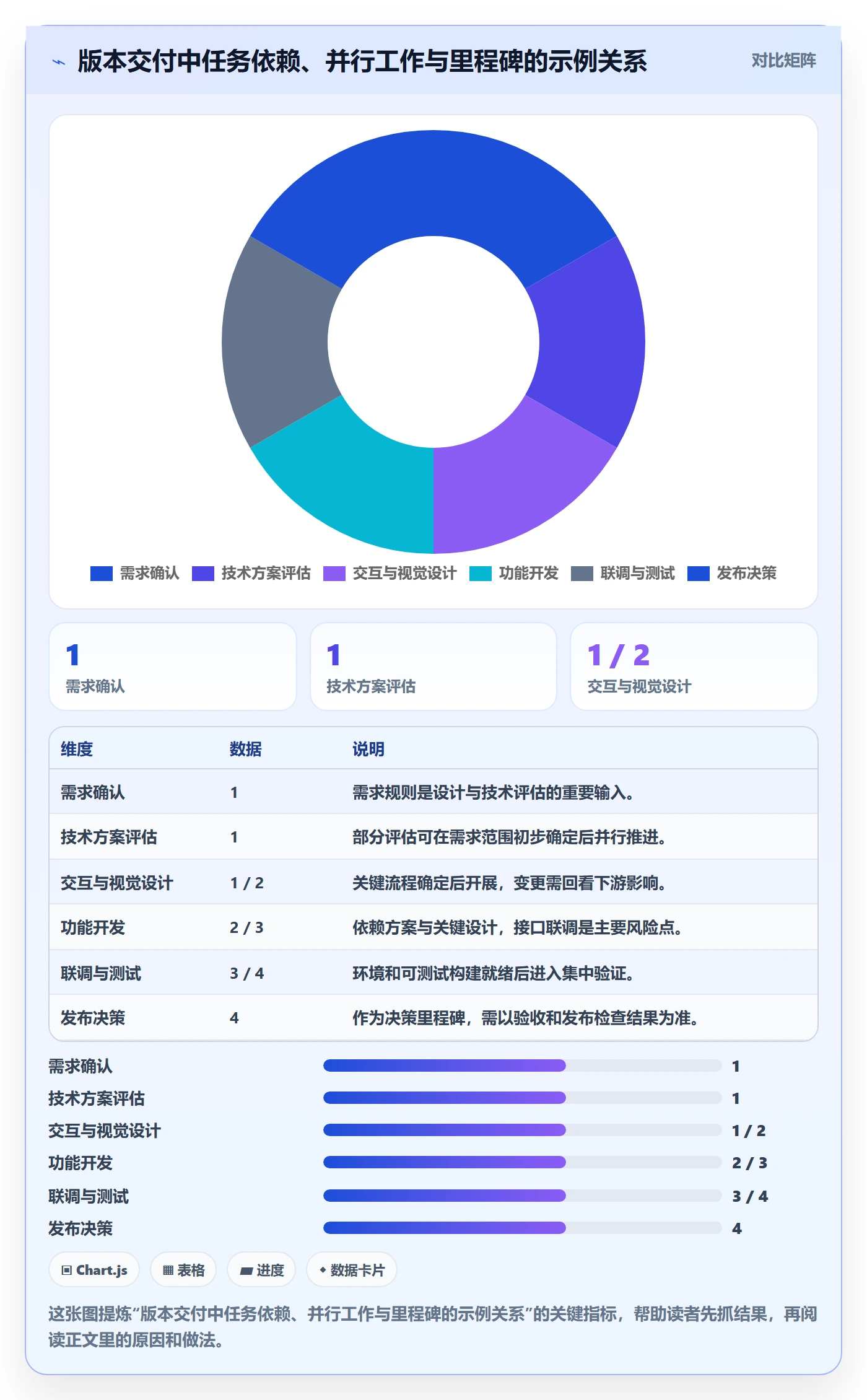Click the 数据卡片 tag chip
Viewport: 867px width, 1400px height.
[351, 1270]
